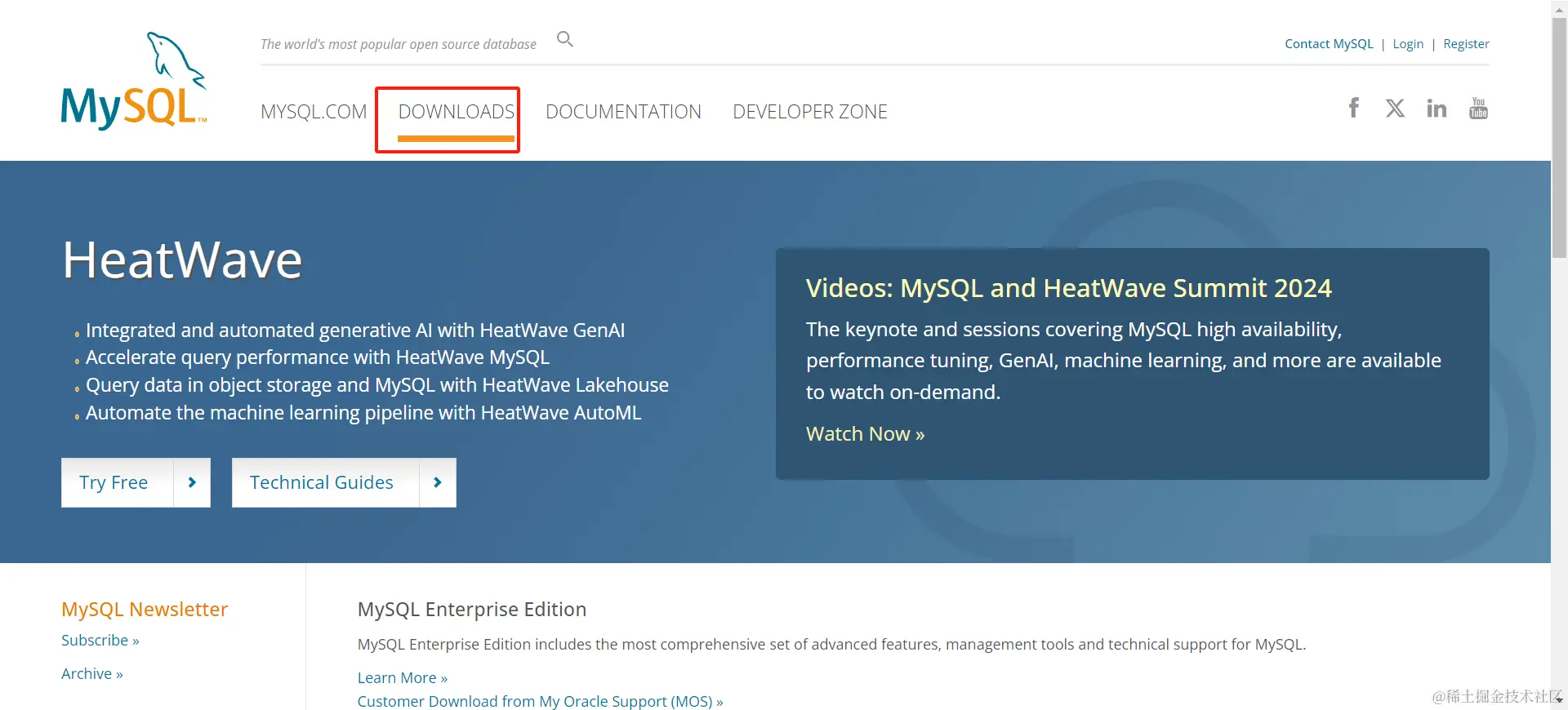
Task: Follow the Watch Now link
Action: click(x=865, y=434)
